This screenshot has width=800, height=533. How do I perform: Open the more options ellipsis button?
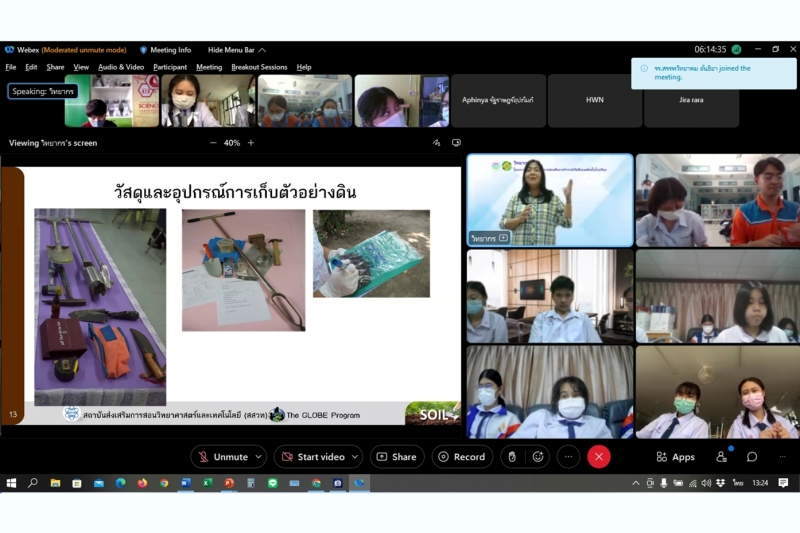[569, 457]
